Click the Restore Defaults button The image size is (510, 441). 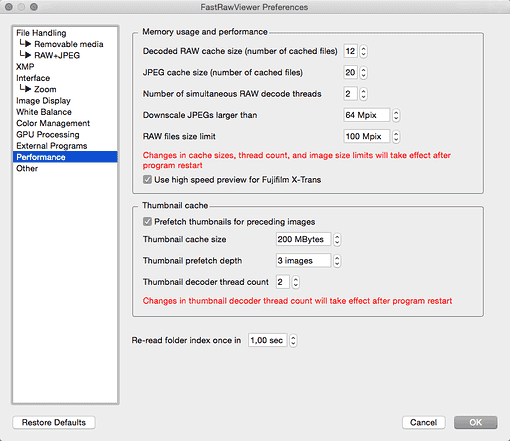click(x=54, y=422)
